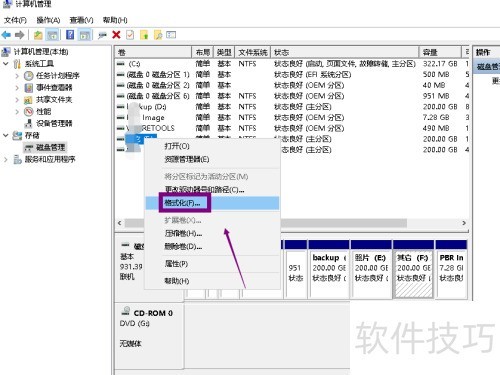
Task: Click the 事件查看器 icon in tree
Action: [29, 88]
